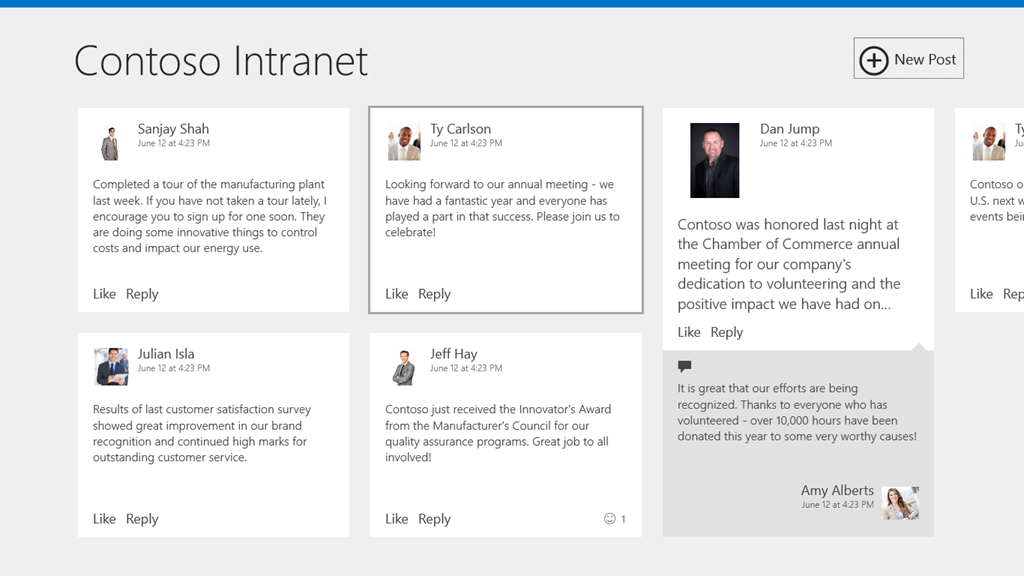
Task: Reply to Sanjay Shah's post
Action: (142, 294)
